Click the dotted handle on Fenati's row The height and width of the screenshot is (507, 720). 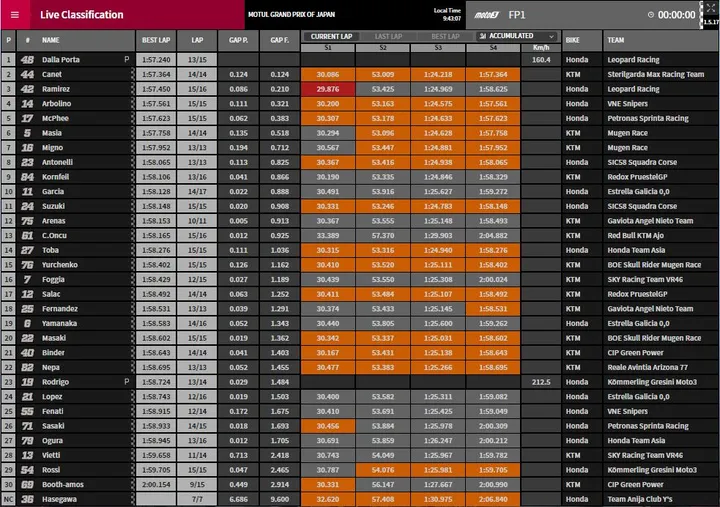(133, 411)
